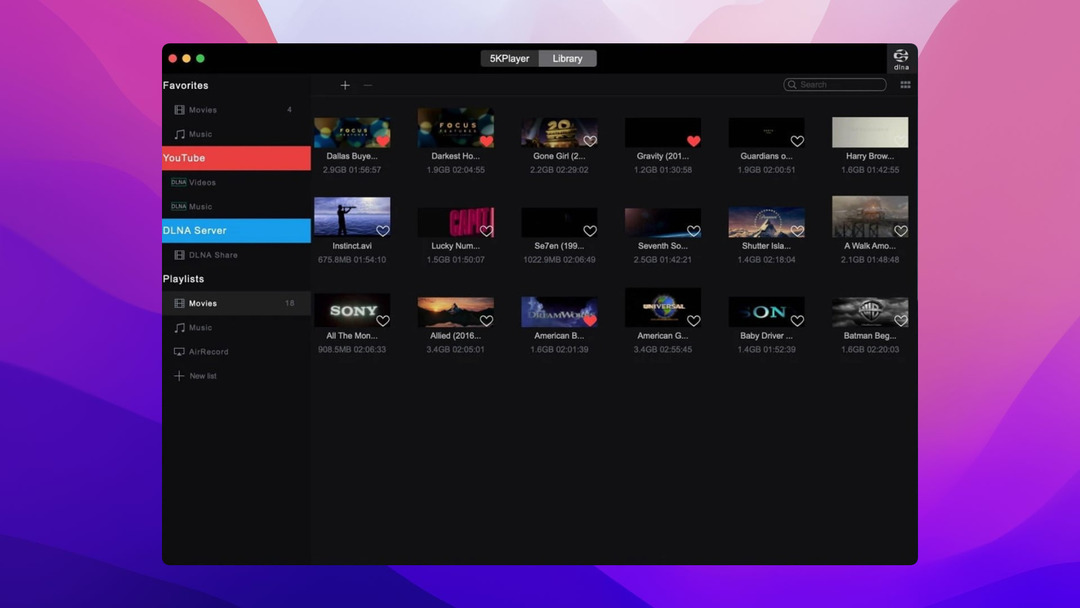Image resolution: width=1080 pixels, height=608 pixels.
Task: Remove selected item with the minus button
Action: point(368,85)
